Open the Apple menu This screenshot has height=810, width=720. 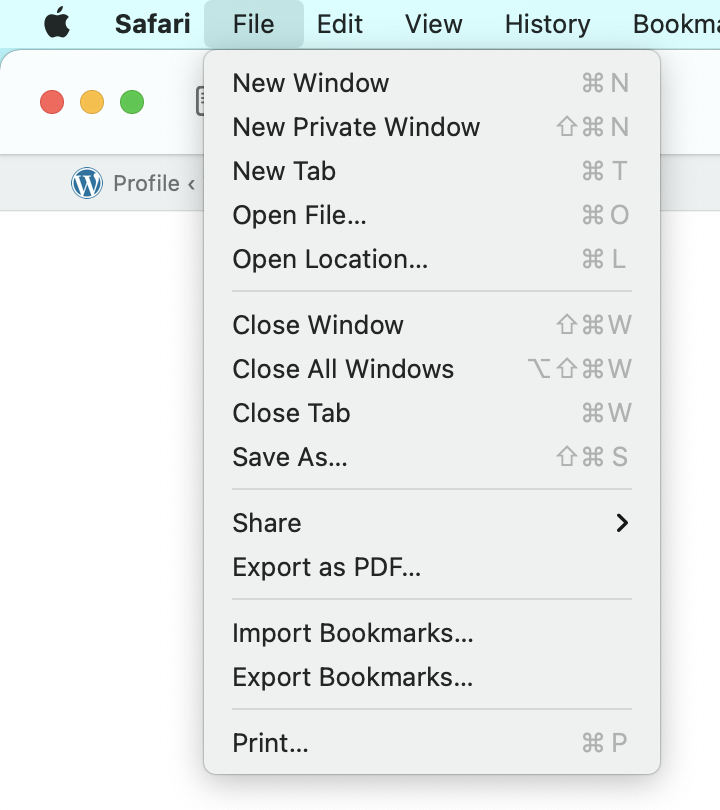57,23
